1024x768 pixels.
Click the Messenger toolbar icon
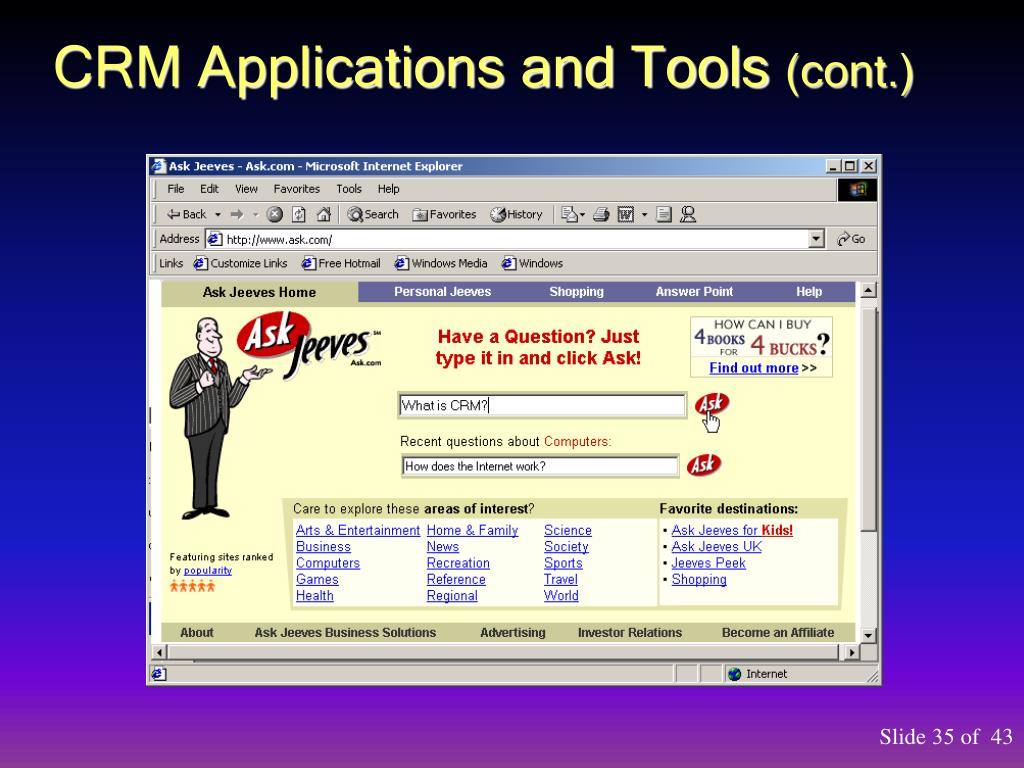click(688, 214)
